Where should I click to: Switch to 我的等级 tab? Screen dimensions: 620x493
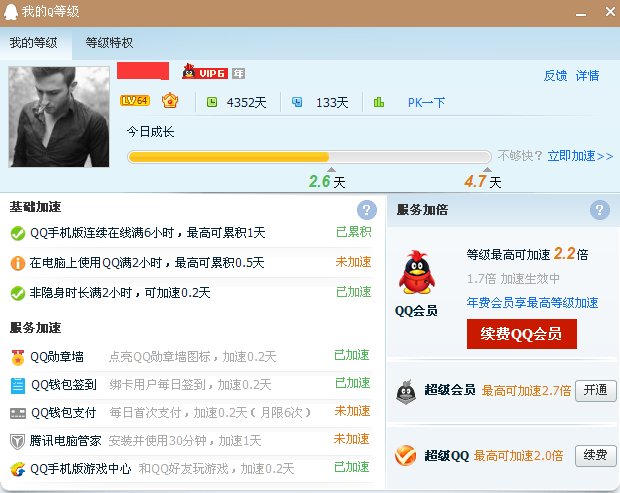(x=34, y=43)
